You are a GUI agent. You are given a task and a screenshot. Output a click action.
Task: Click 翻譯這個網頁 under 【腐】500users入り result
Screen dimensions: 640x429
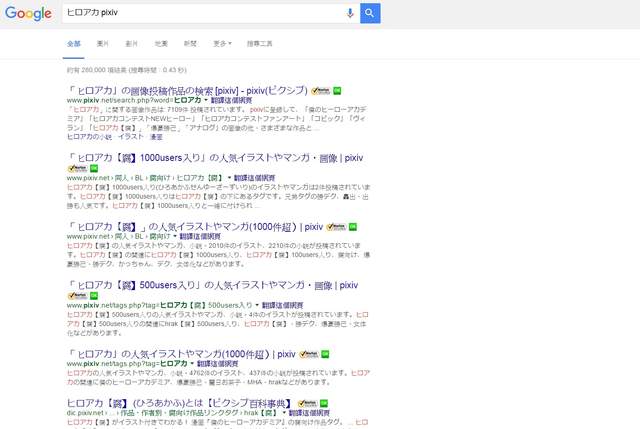[283, 305]
